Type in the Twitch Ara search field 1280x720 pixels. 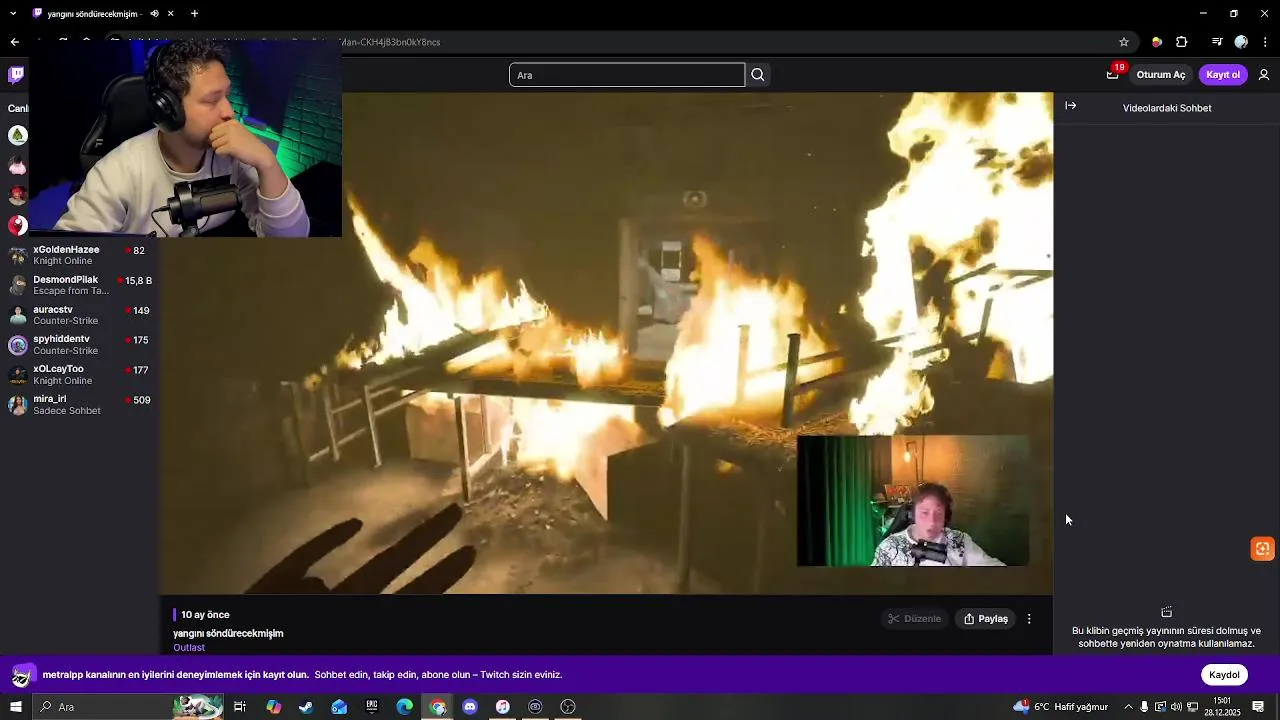627,75
